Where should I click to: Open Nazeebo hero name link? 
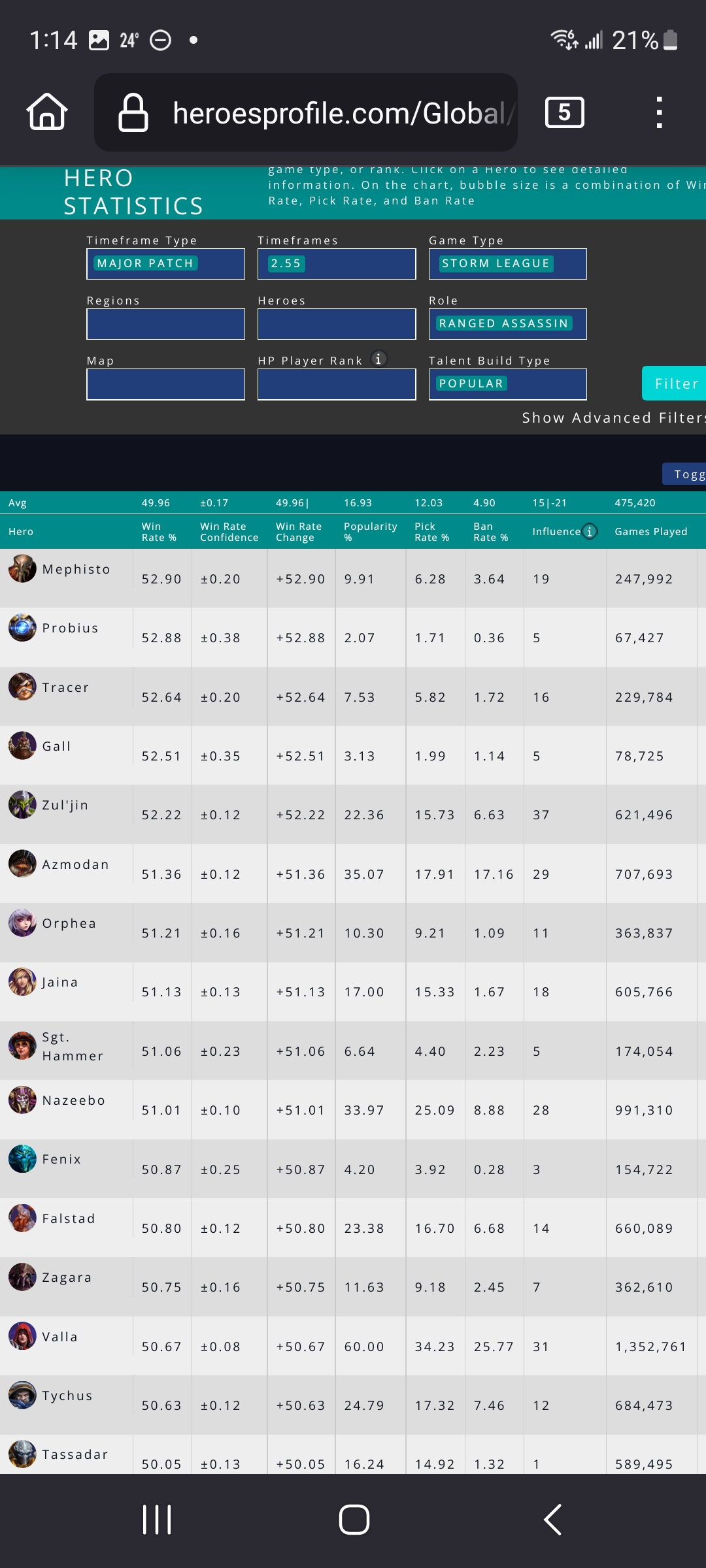[x=73, y=1100]
